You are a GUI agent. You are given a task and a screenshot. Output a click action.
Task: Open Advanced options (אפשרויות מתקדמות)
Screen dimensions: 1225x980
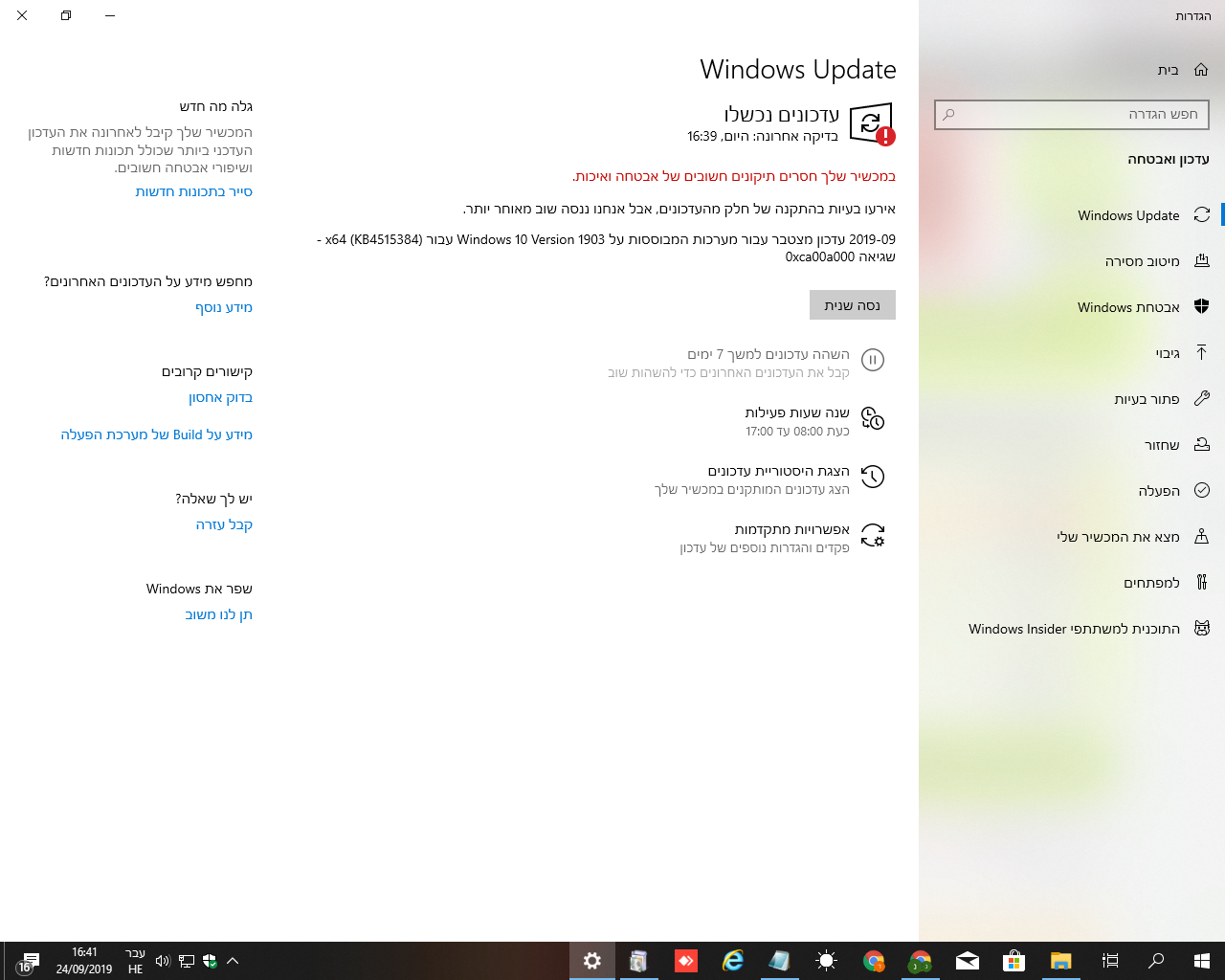tap(783, 538)
